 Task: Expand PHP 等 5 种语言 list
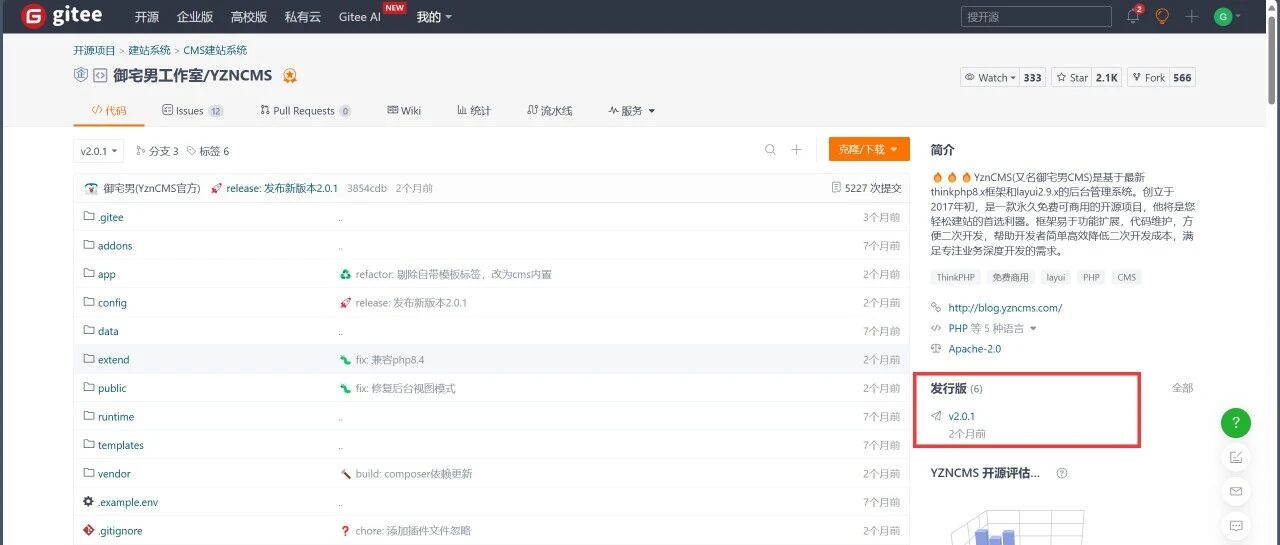coord(992,328)
